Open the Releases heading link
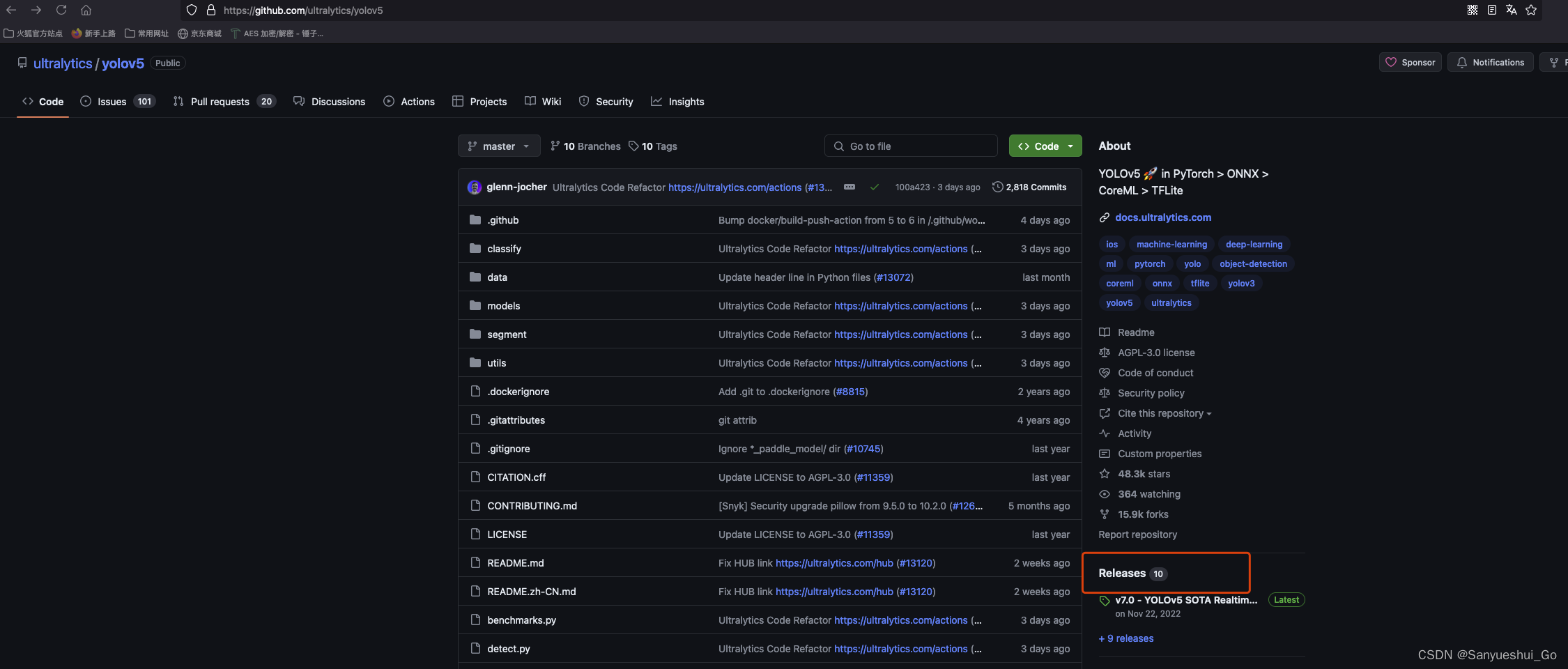The width and height of the screenshot is (1568, 669). 1132,574
